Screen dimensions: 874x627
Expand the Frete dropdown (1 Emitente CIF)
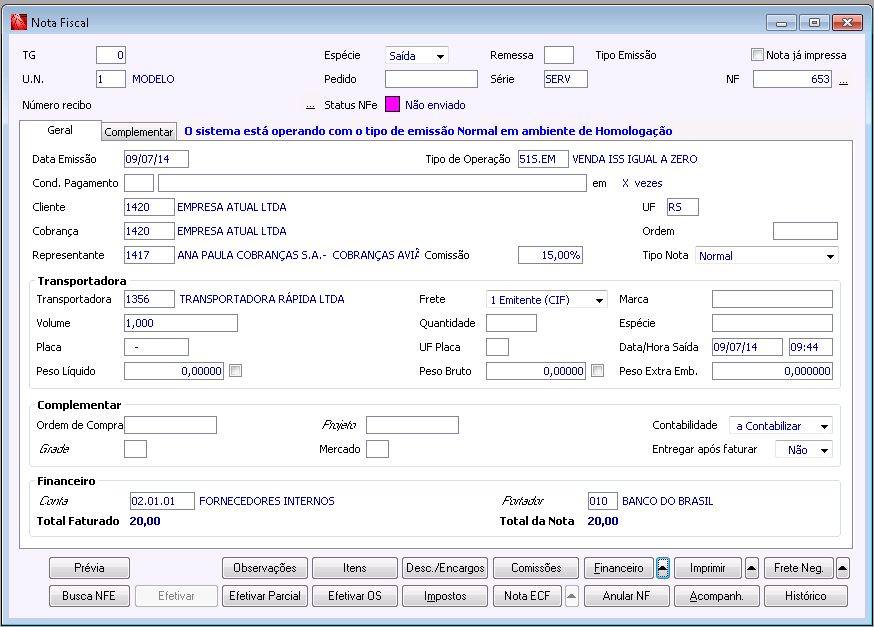(x=598, y=300)
